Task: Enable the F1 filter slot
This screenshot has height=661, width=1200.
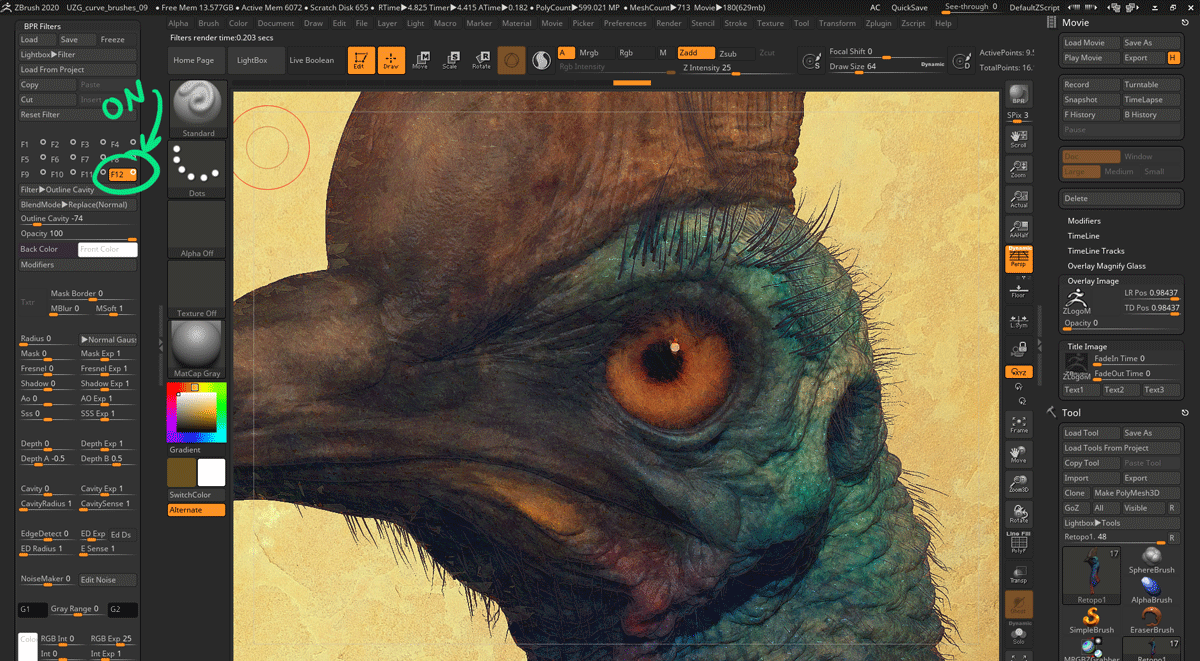Action: click(x=34, y=144)
